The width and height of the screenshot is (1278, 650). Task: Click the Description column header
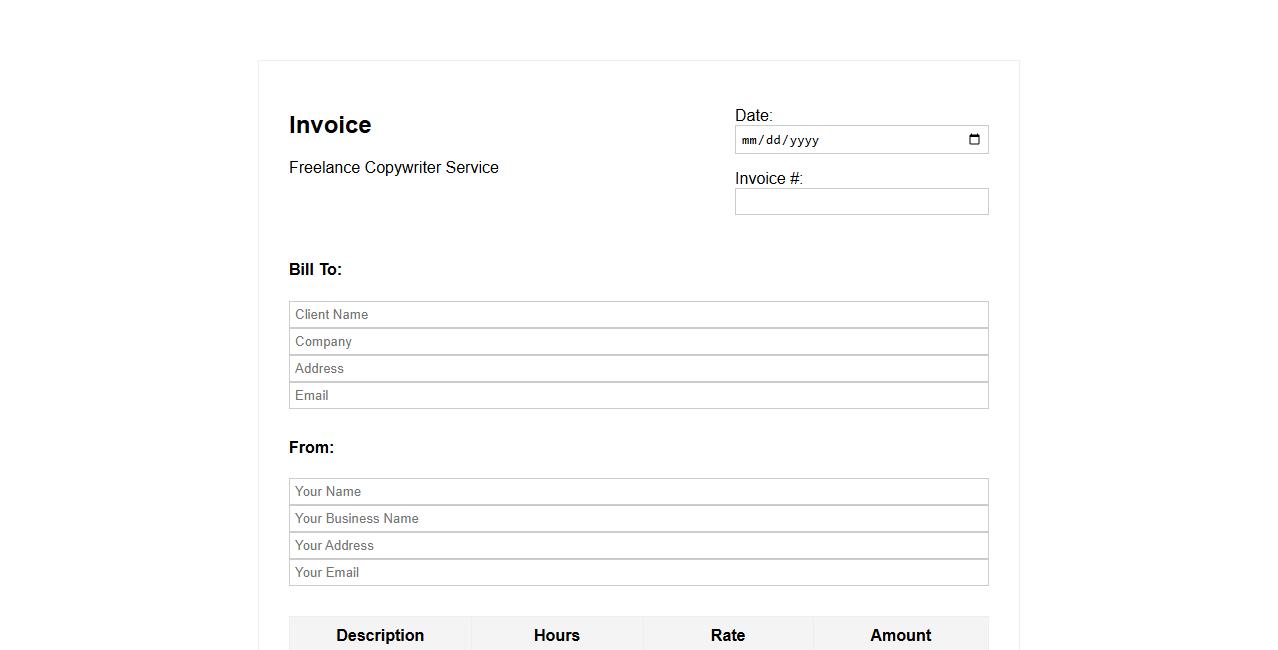pyautogui.click(x=380, y=635)
